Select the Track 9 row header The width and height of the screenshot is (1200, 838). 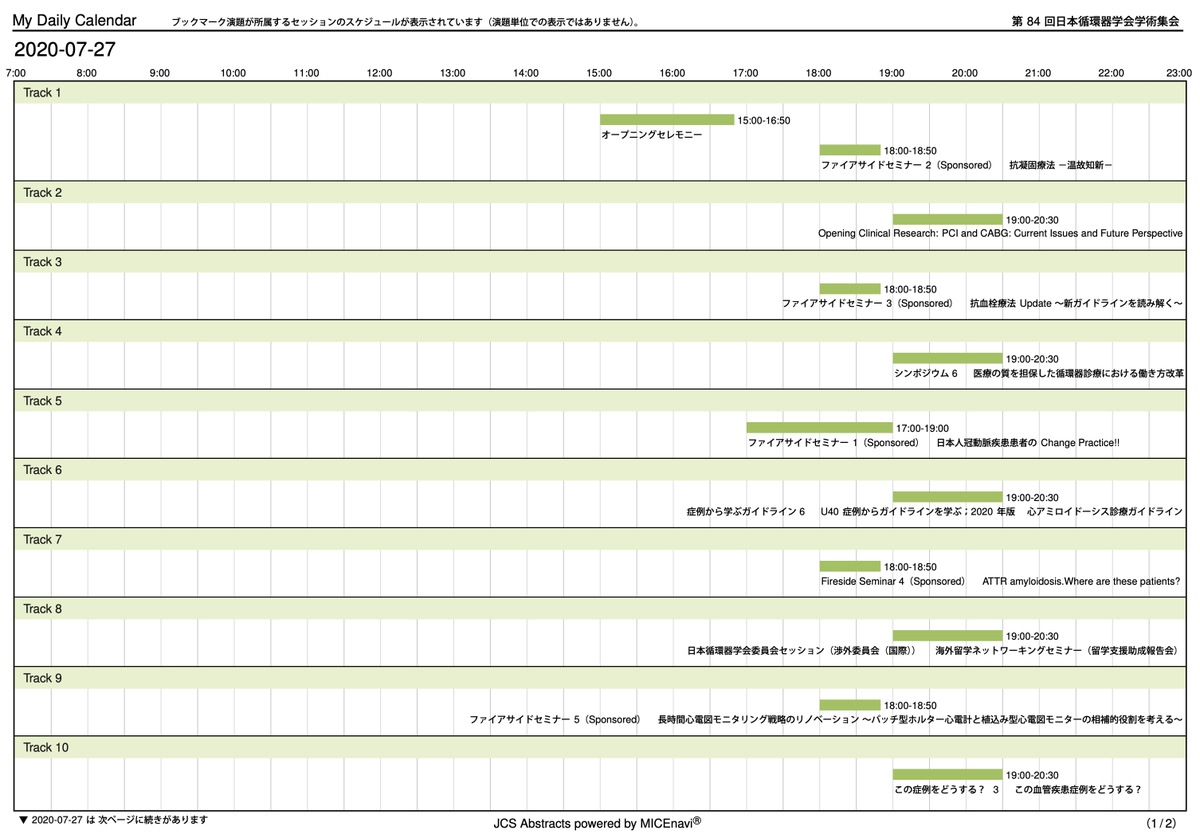coord(599,678)
